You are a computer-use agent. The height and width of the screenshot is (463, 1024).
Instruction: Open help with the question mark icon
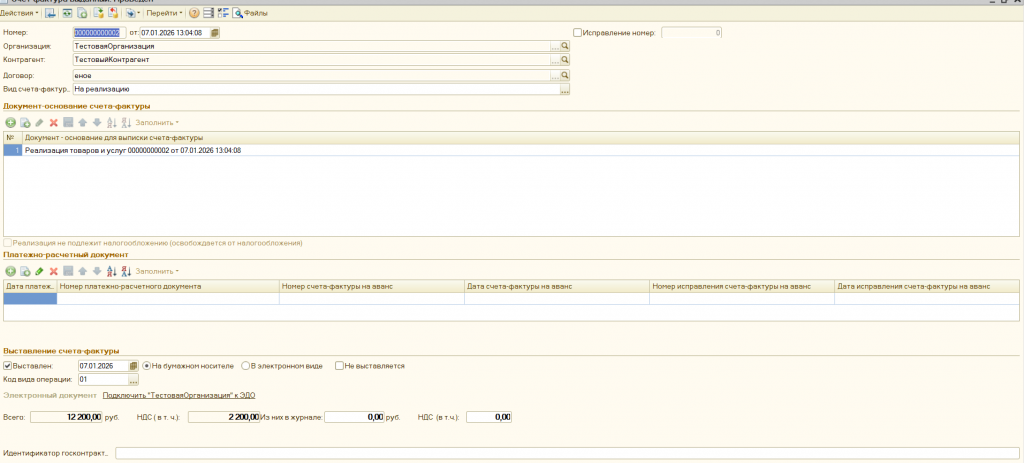pos(194,13)
